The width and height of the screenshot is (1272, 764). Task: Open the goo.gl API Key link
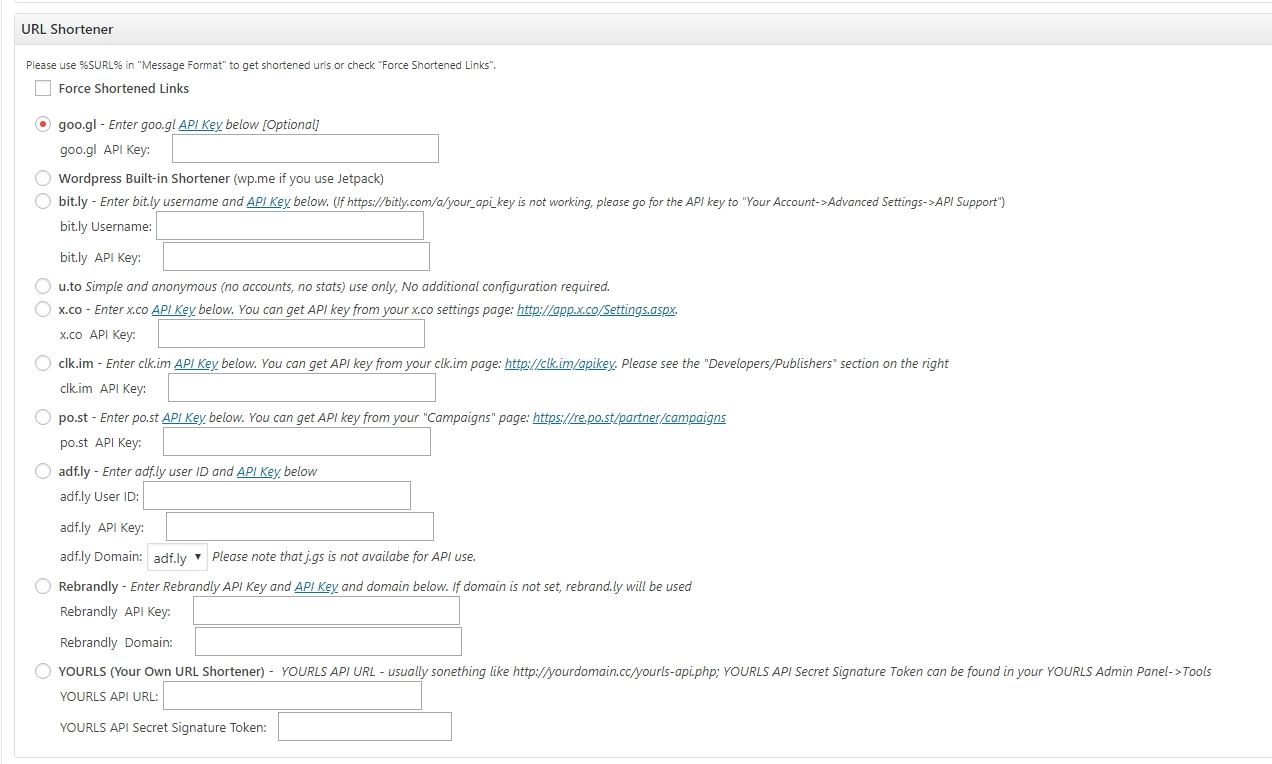200,124
